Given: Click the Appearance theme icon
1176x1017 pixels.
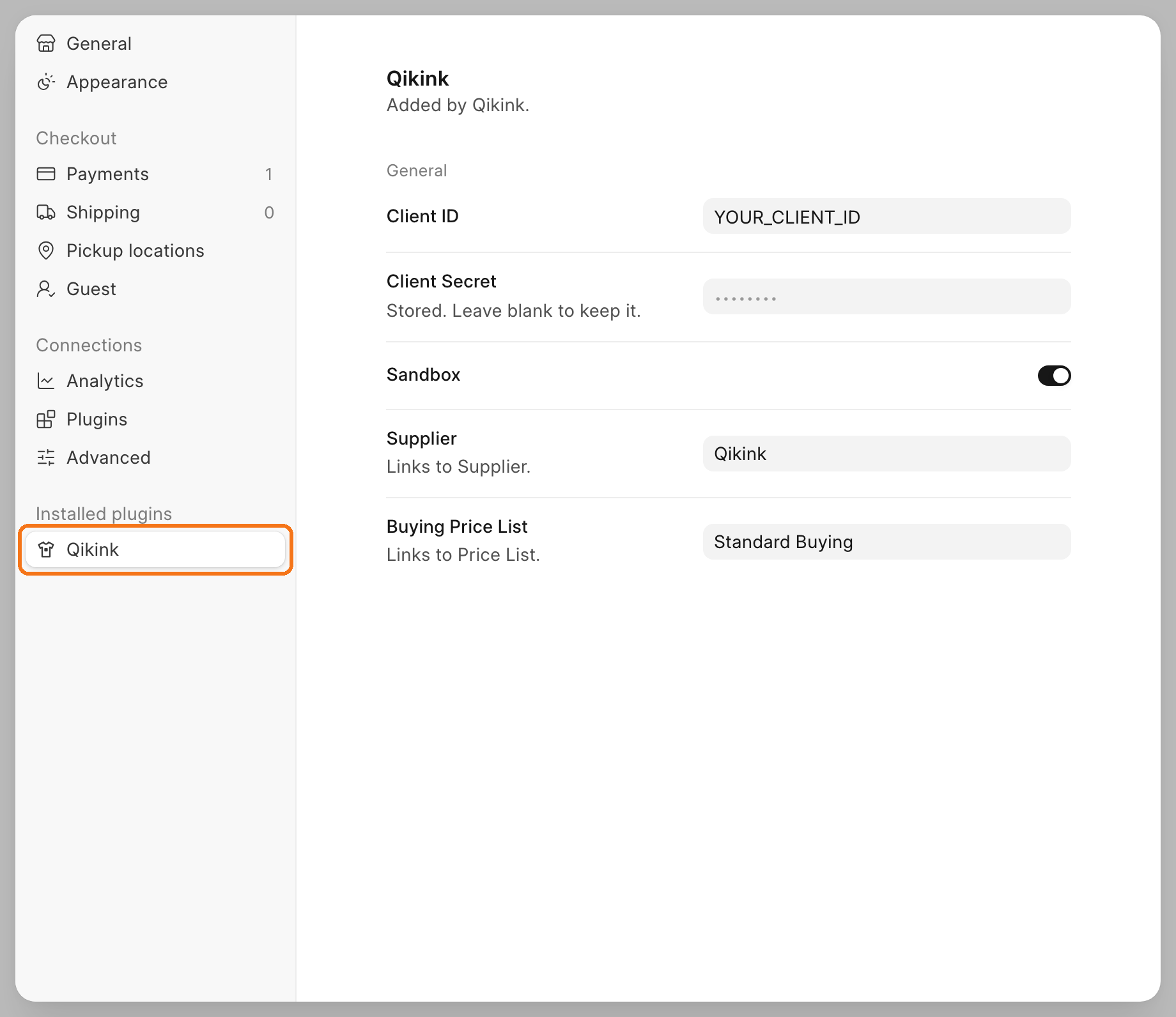Looking at the screenshot, I should point(46,82).
